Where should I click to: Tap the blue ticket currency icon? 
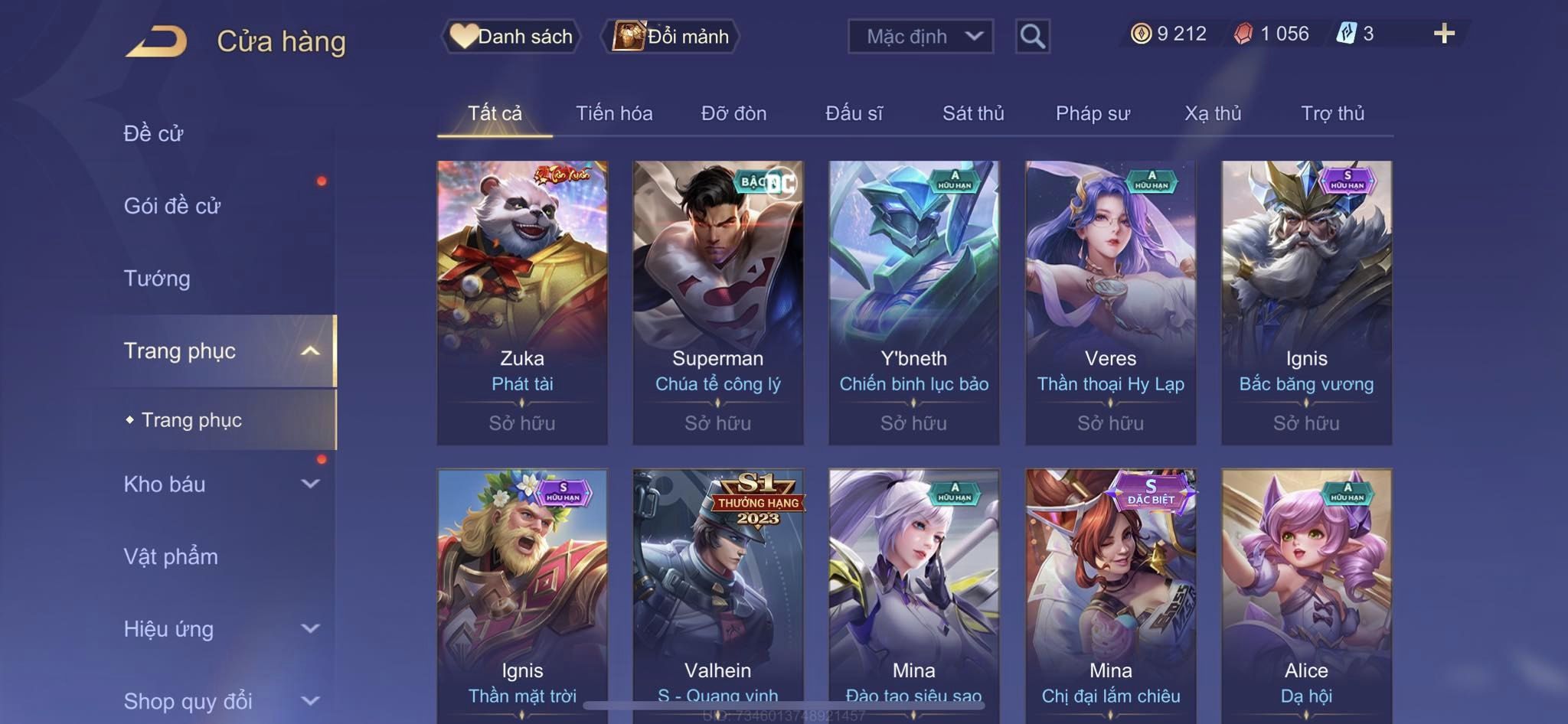pyautogui.click(x=1346, y=34)
